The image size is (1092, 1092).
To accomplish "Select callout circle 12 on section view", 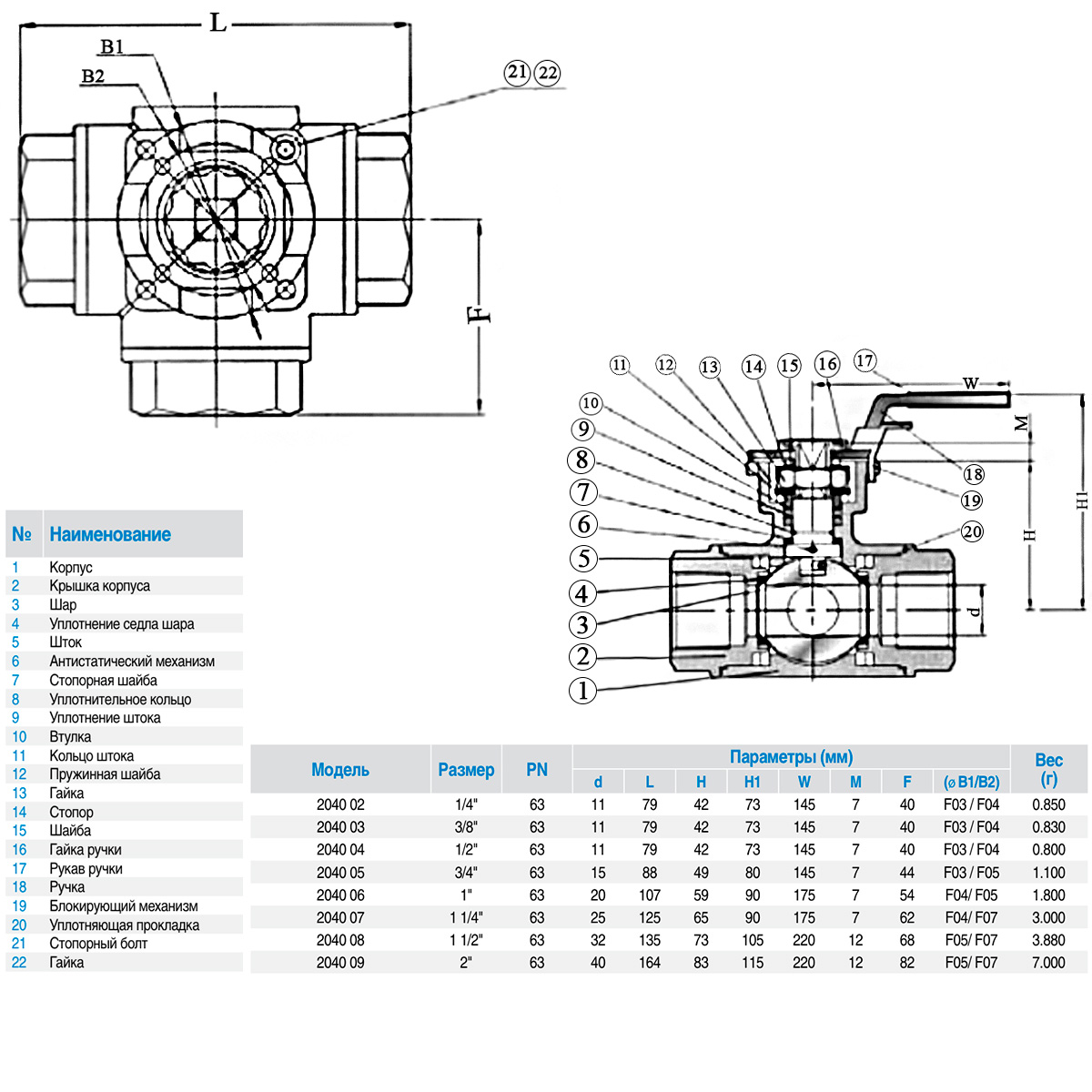I will (666, 365).
